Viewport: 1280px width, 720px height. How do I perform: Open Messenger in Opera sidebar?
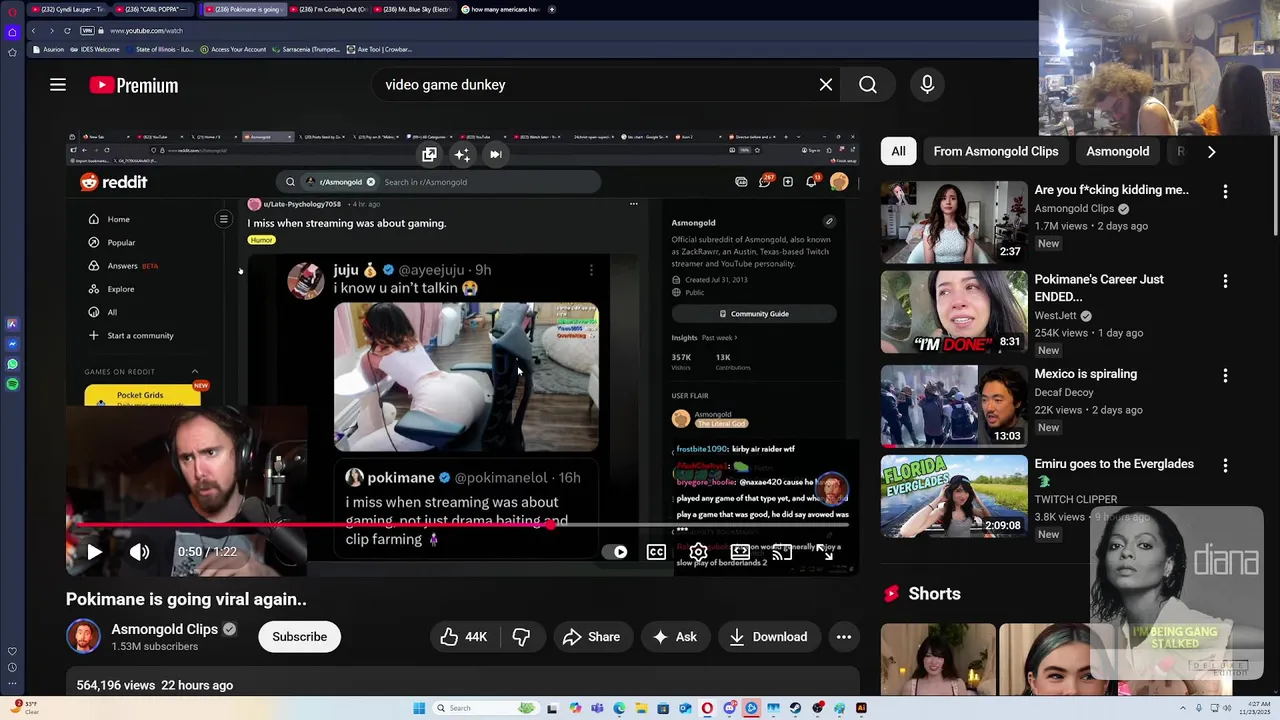[x=12, y=344]
